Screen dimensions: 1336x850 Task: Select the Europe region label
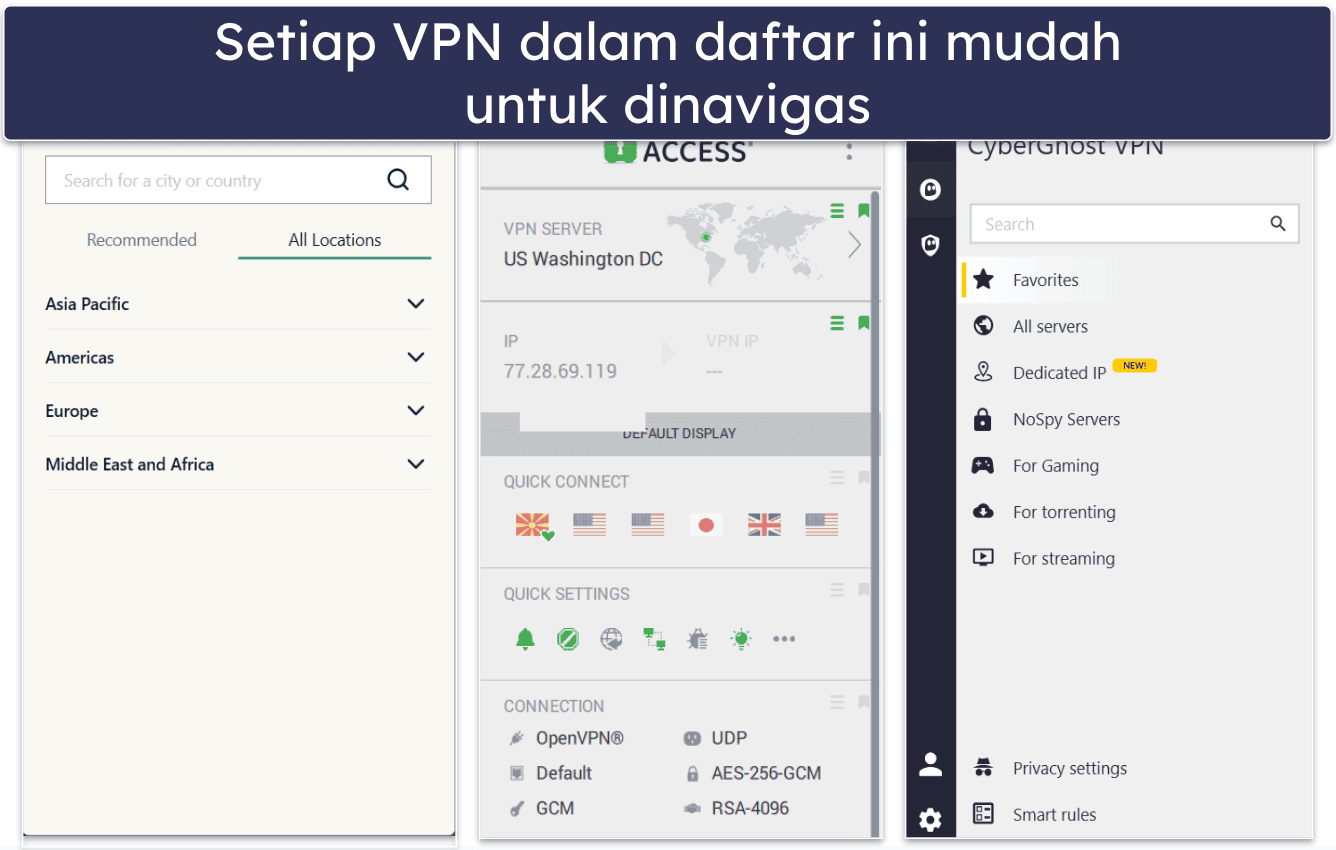(72, 411)
